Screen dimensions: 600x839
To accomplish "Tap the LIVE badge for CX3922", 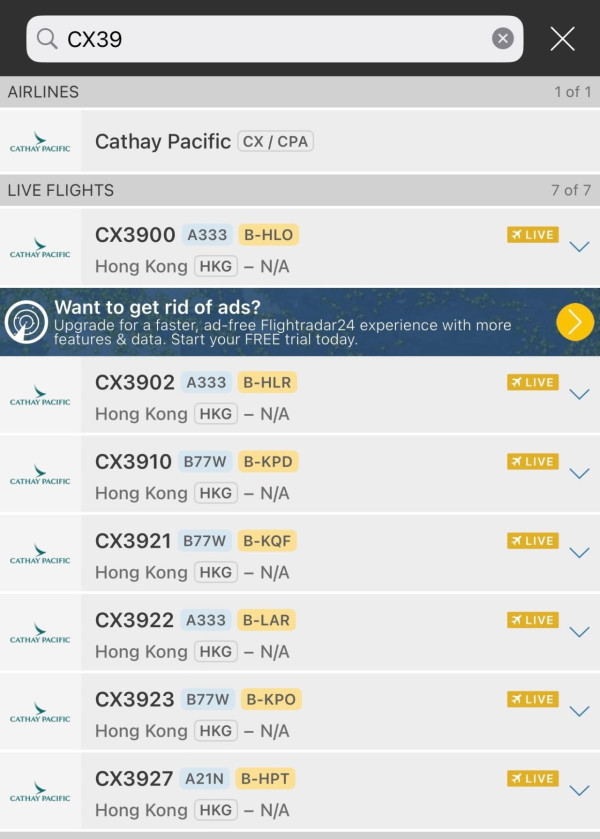I will [533, 620].
